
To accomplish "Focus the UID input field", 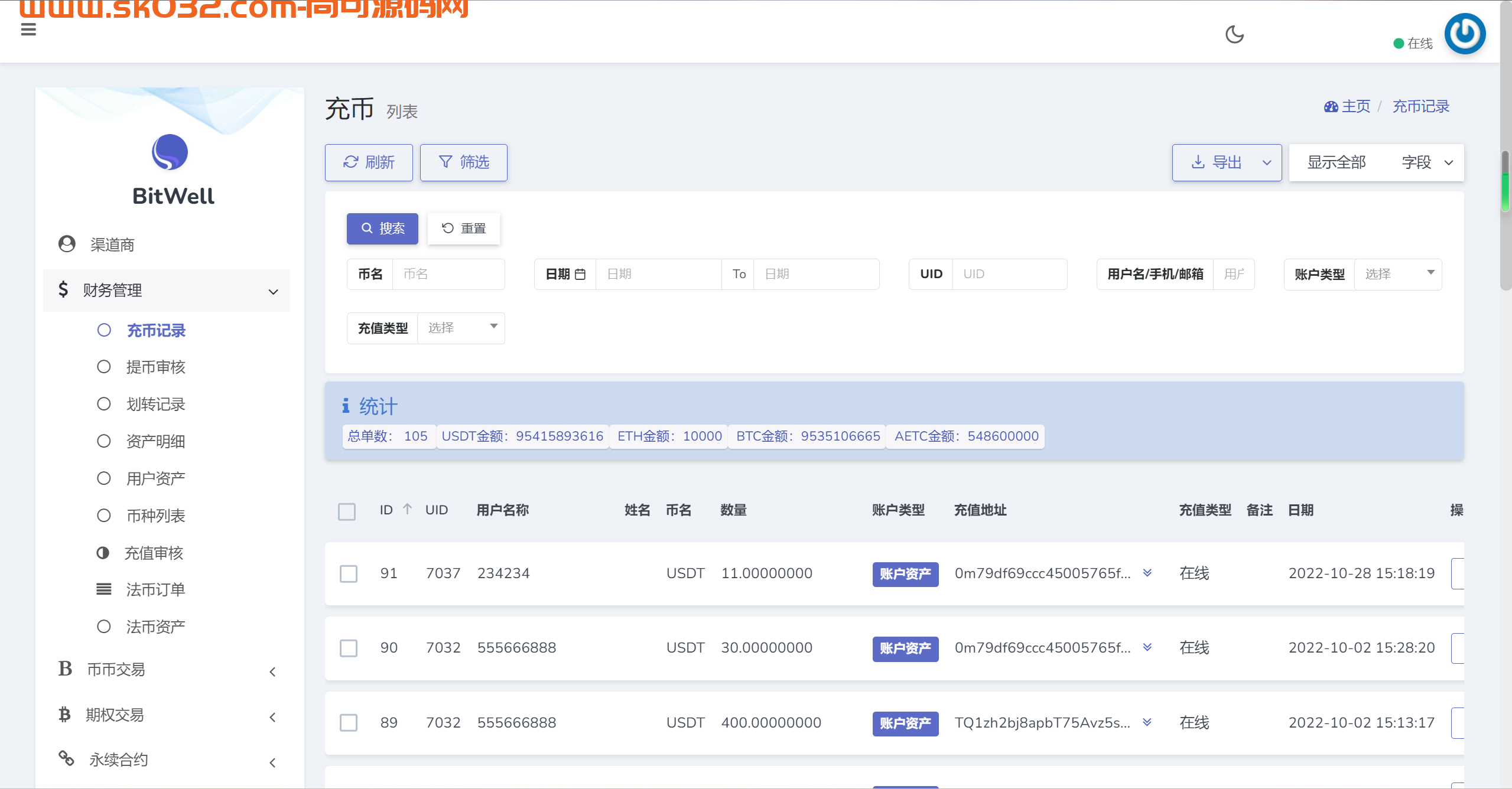I will [x=1010, y=274].
